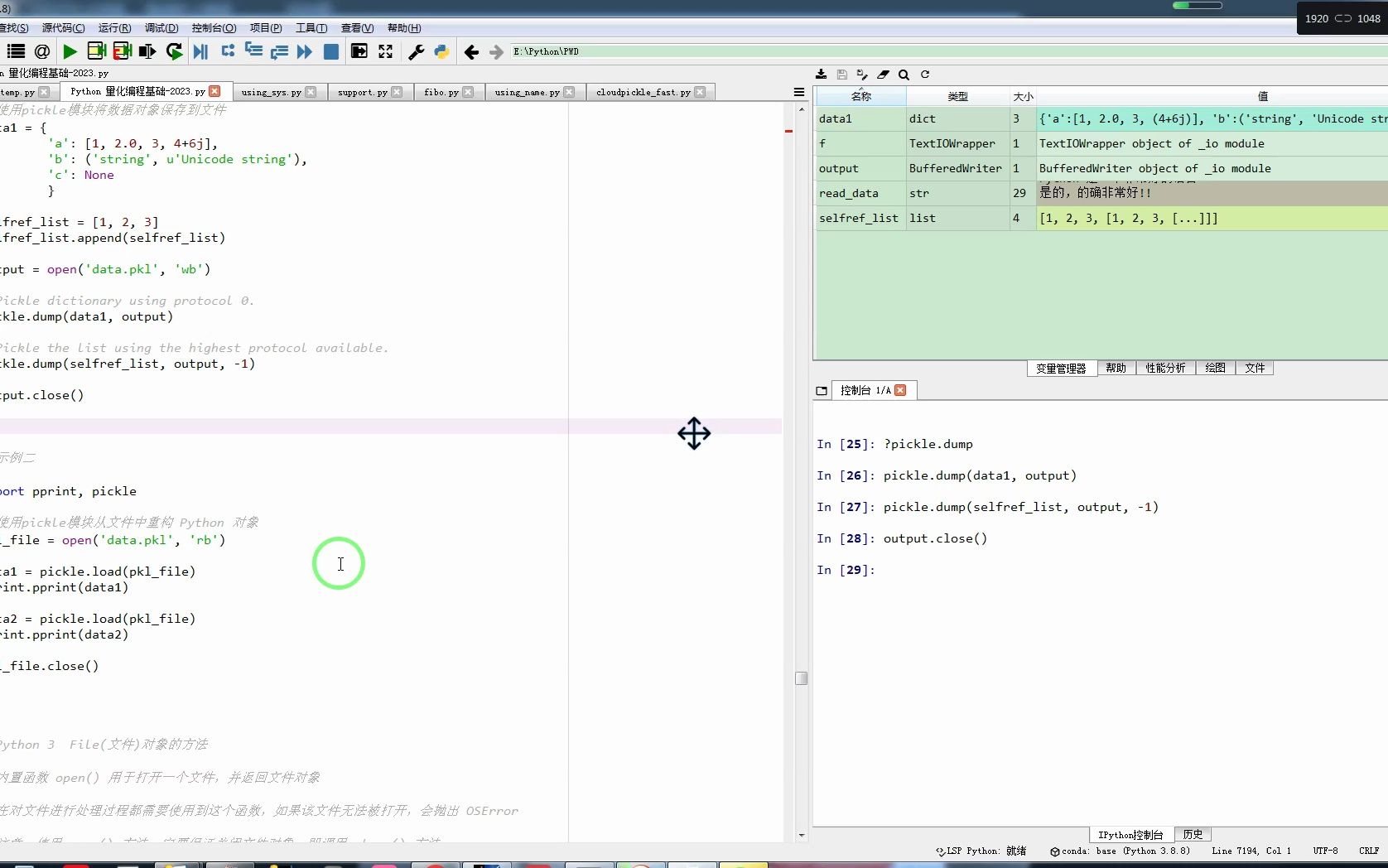
Task: Go back with the left arrow
Action: (x=471, y=52)
